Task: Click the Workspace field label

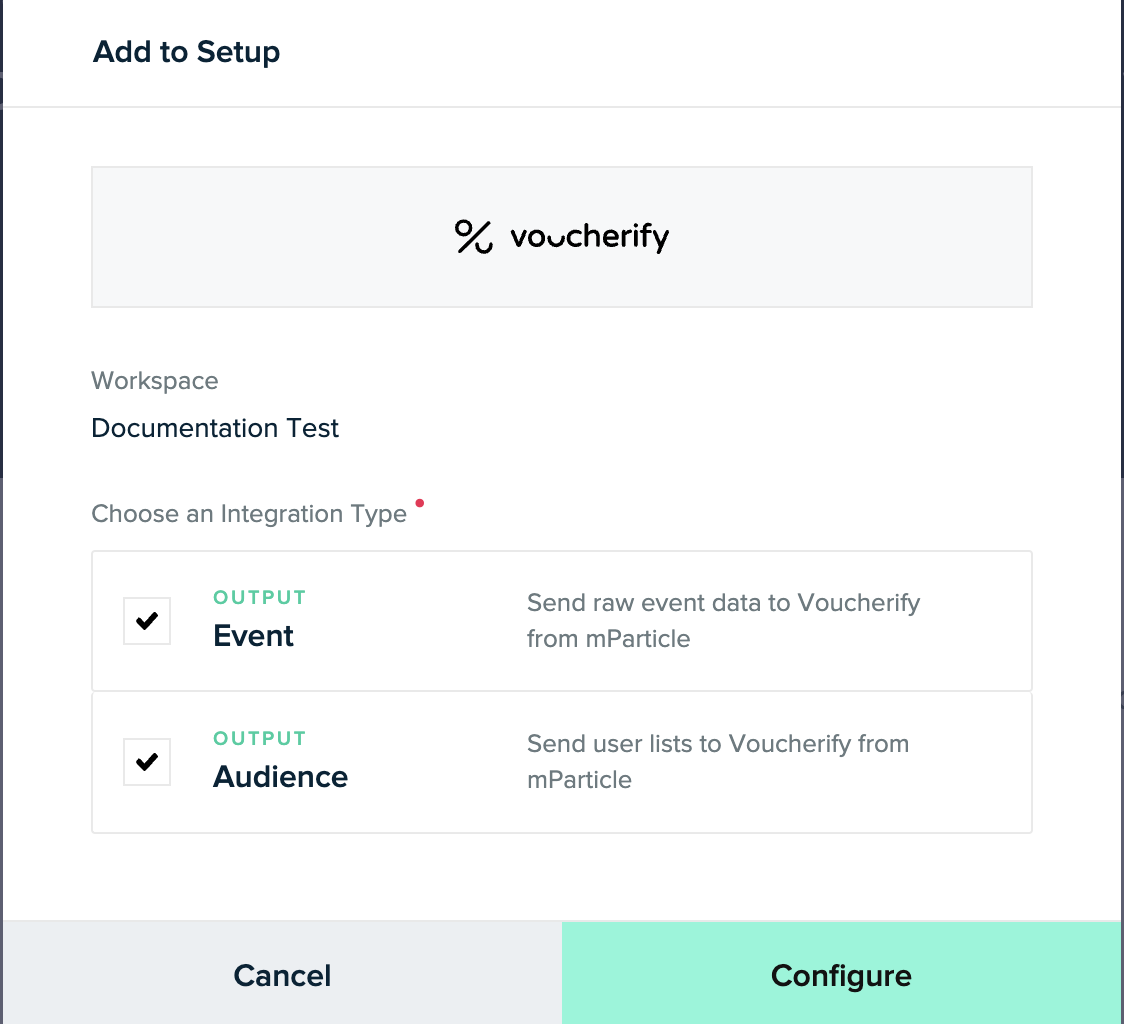Action: (155, 381)
